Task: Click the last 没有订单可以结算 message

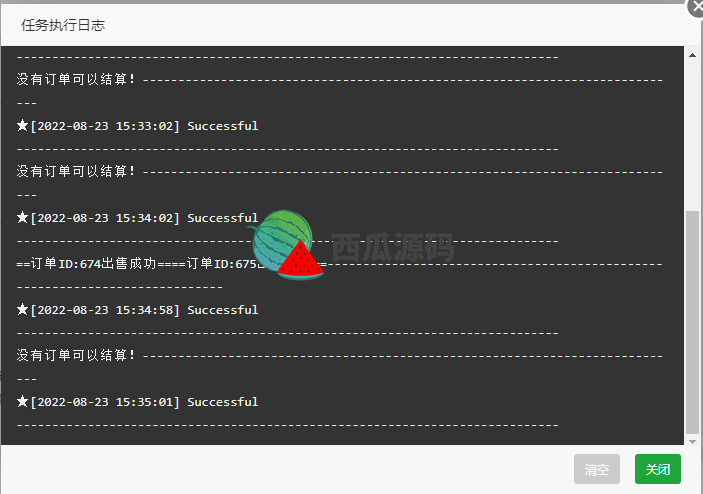Action: [76, 355]
